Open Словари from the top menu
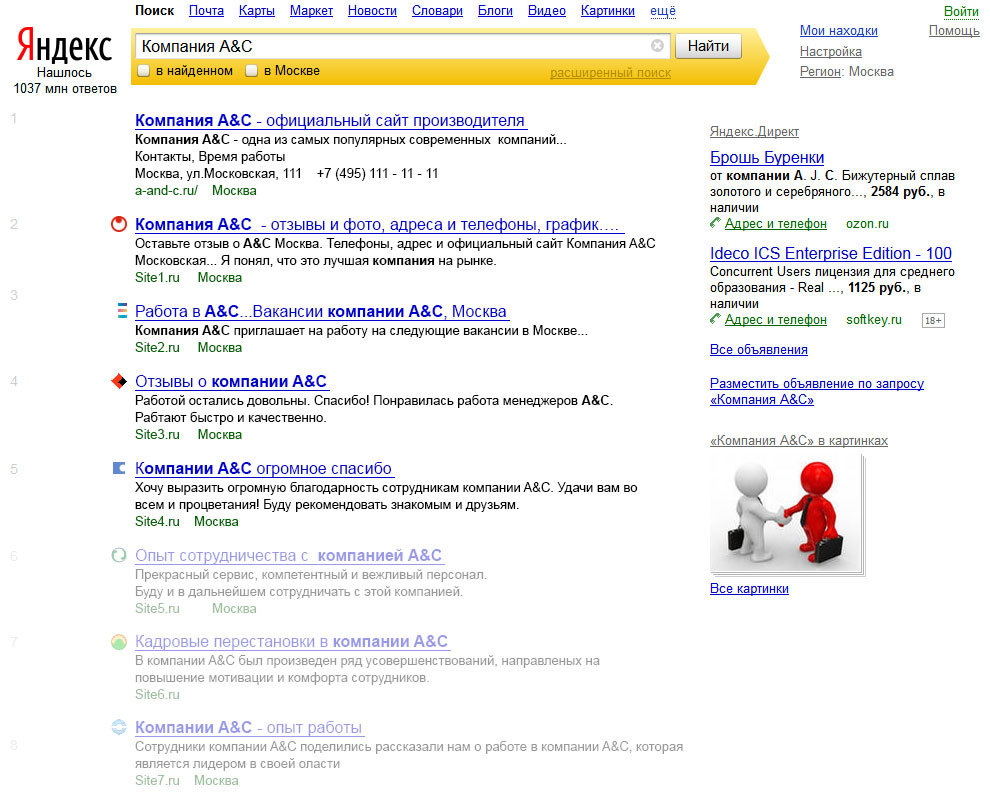The width and height of the screenshot is (990, 811). point(438,11)
